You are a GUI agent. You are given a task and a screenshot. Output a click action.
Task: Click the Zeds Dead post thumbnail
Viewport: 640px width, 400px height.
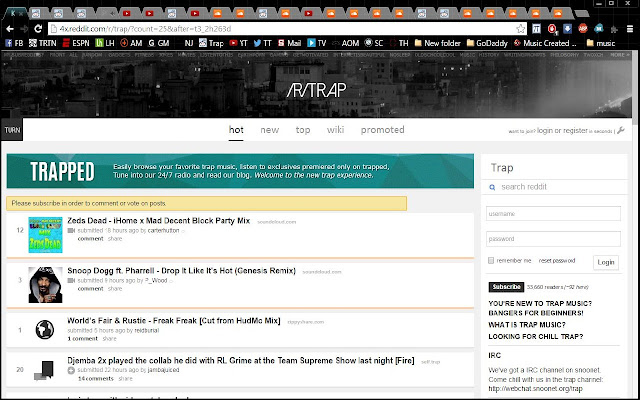coord(45,235)
